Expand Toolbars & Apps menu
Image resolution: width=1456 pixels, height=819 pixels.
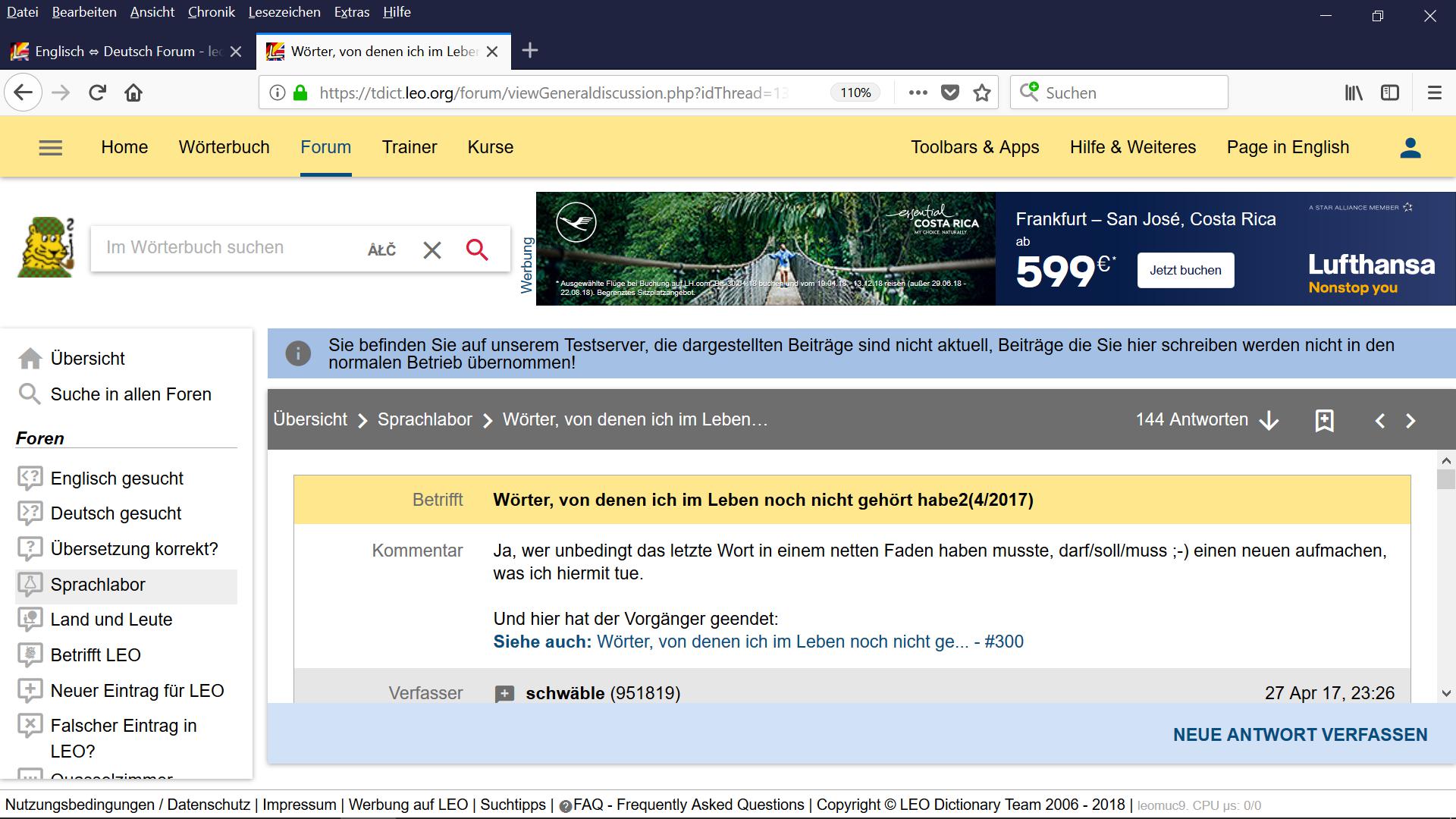[975, 147]
